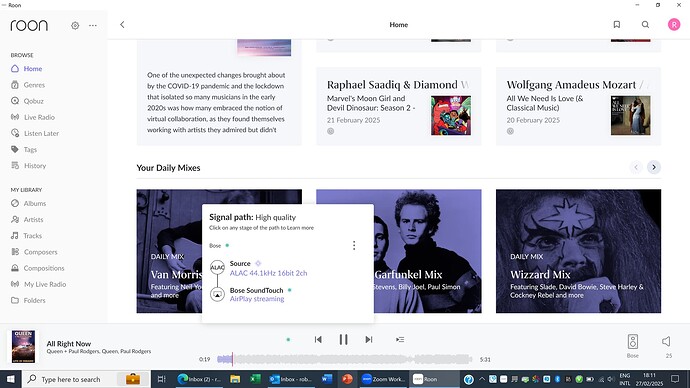
Task: Click the ALAC 44.1kHz 16bit 2ch link
Action: [x=268, y=273]
